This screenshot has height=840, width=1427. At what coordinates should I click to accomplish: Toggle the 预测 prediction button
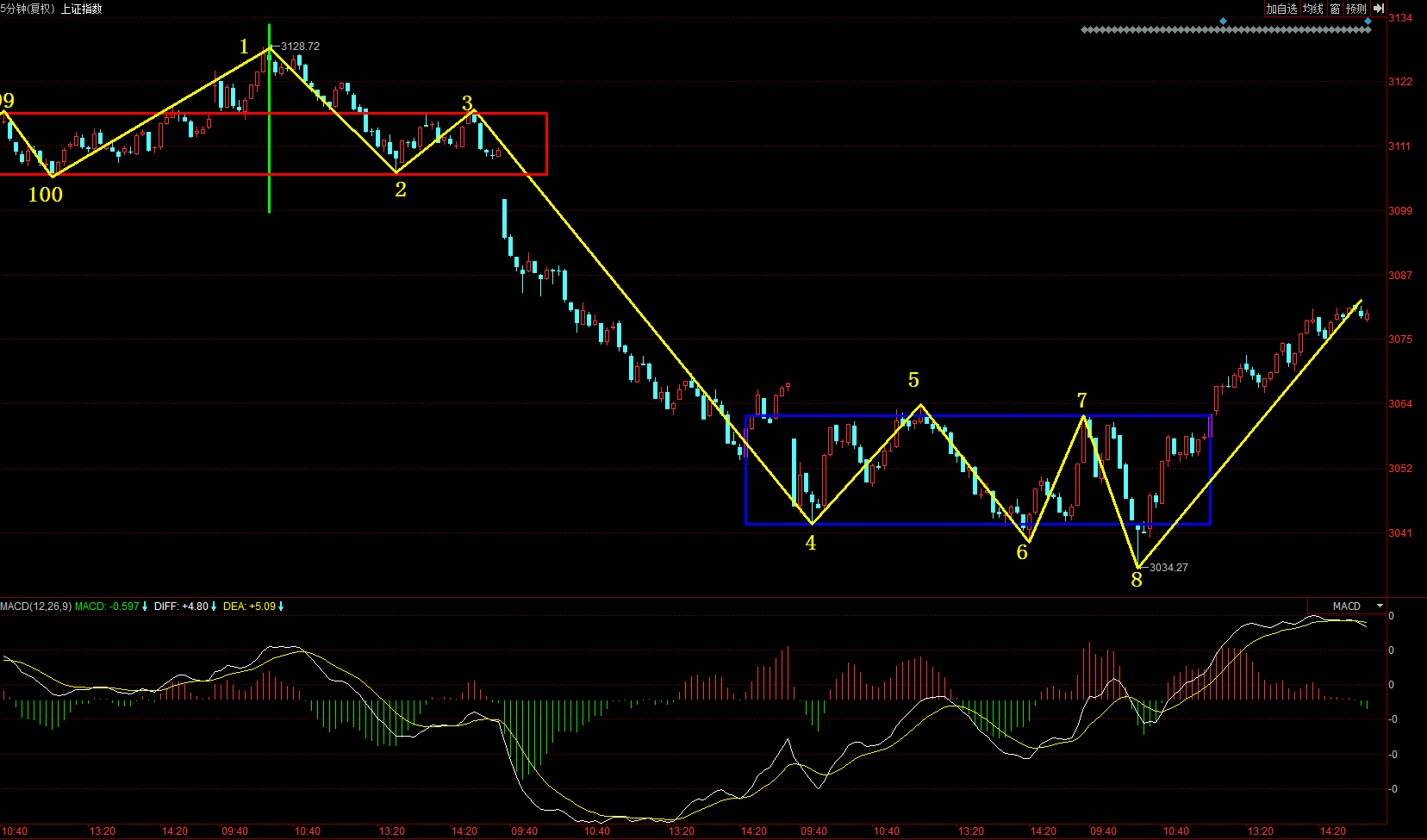(x=1355, y=9)
